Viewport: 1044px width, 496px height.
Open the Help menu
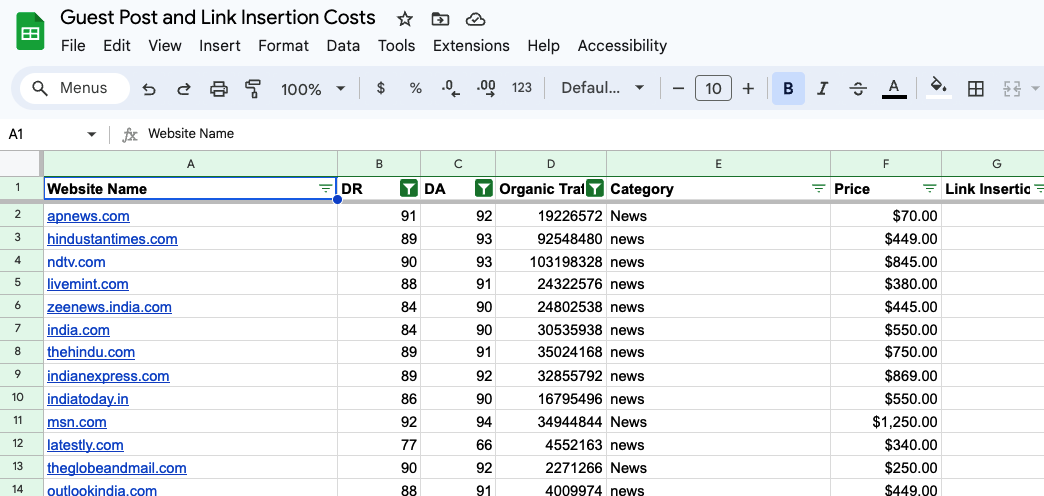[x=543, y=46]
